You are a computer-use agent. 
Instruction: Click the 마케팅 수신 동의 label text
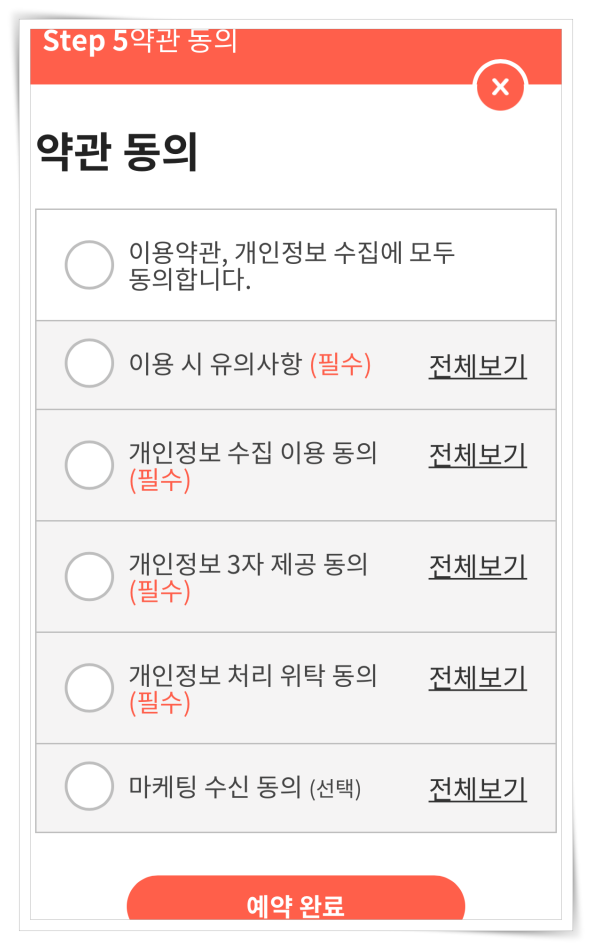(215, 787)
